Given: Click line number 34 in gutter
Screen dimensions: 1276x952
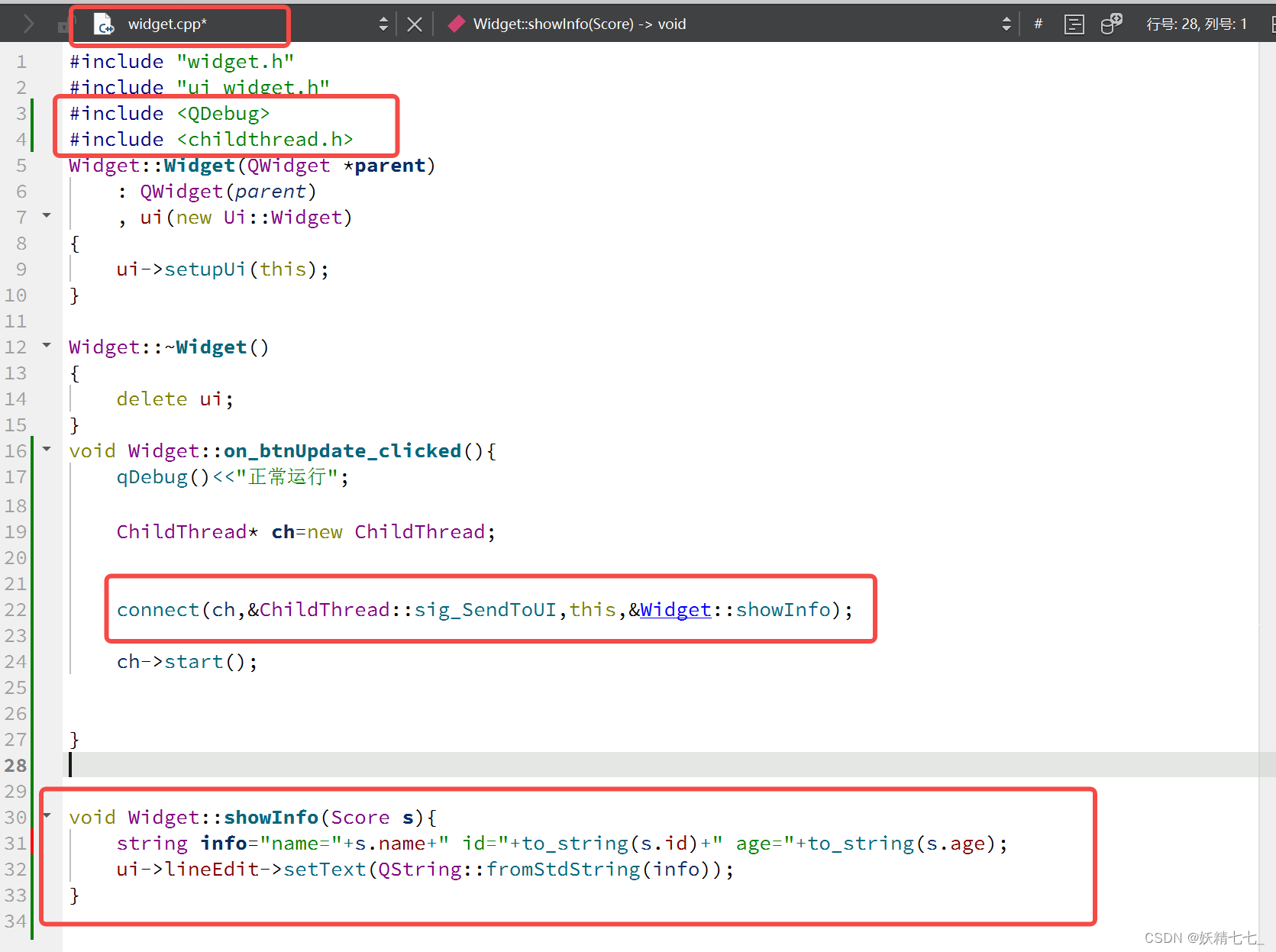Looking at the screenshot, I should point(15,921).
